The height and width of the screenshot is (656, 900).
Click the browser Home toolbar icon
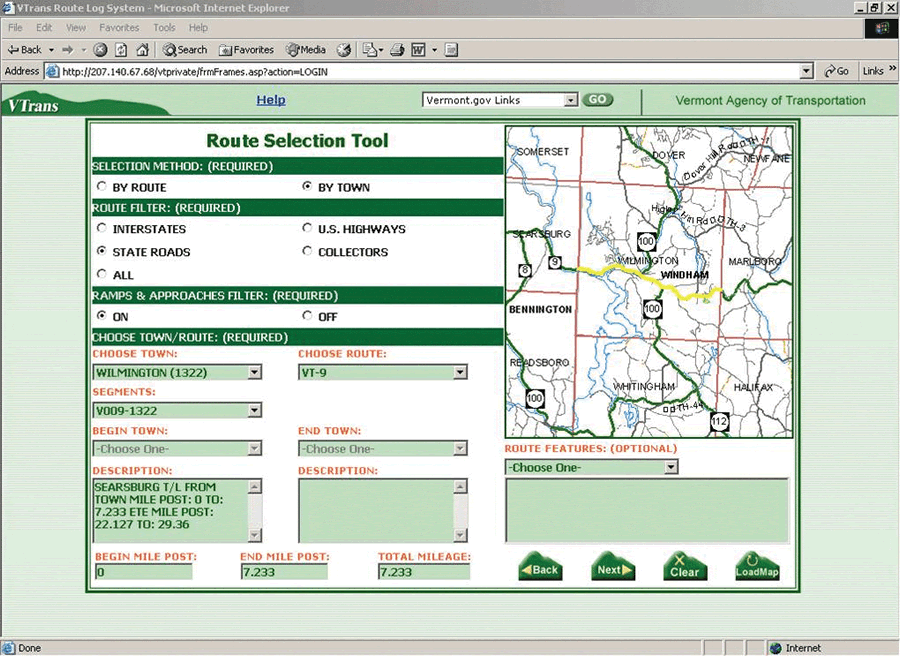[143, 49]
